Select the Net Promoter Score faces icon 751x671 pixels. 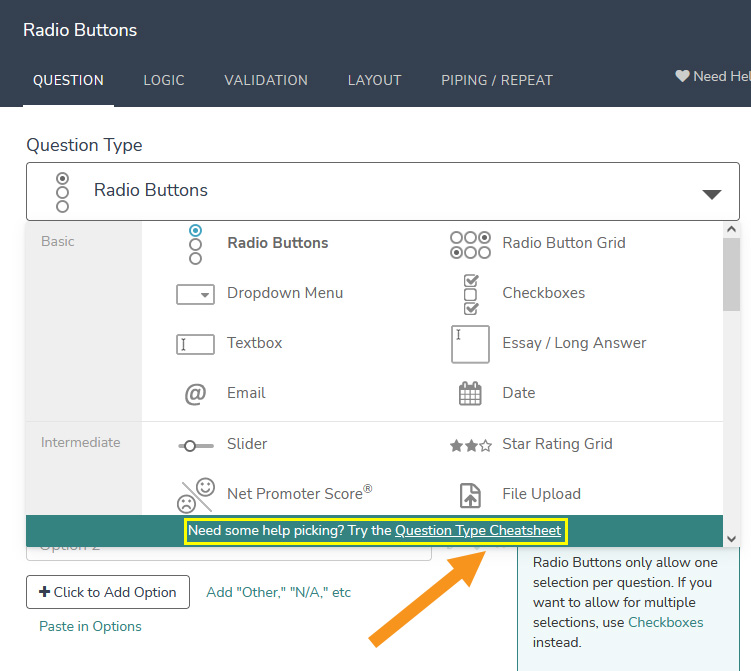pos(196,494)
